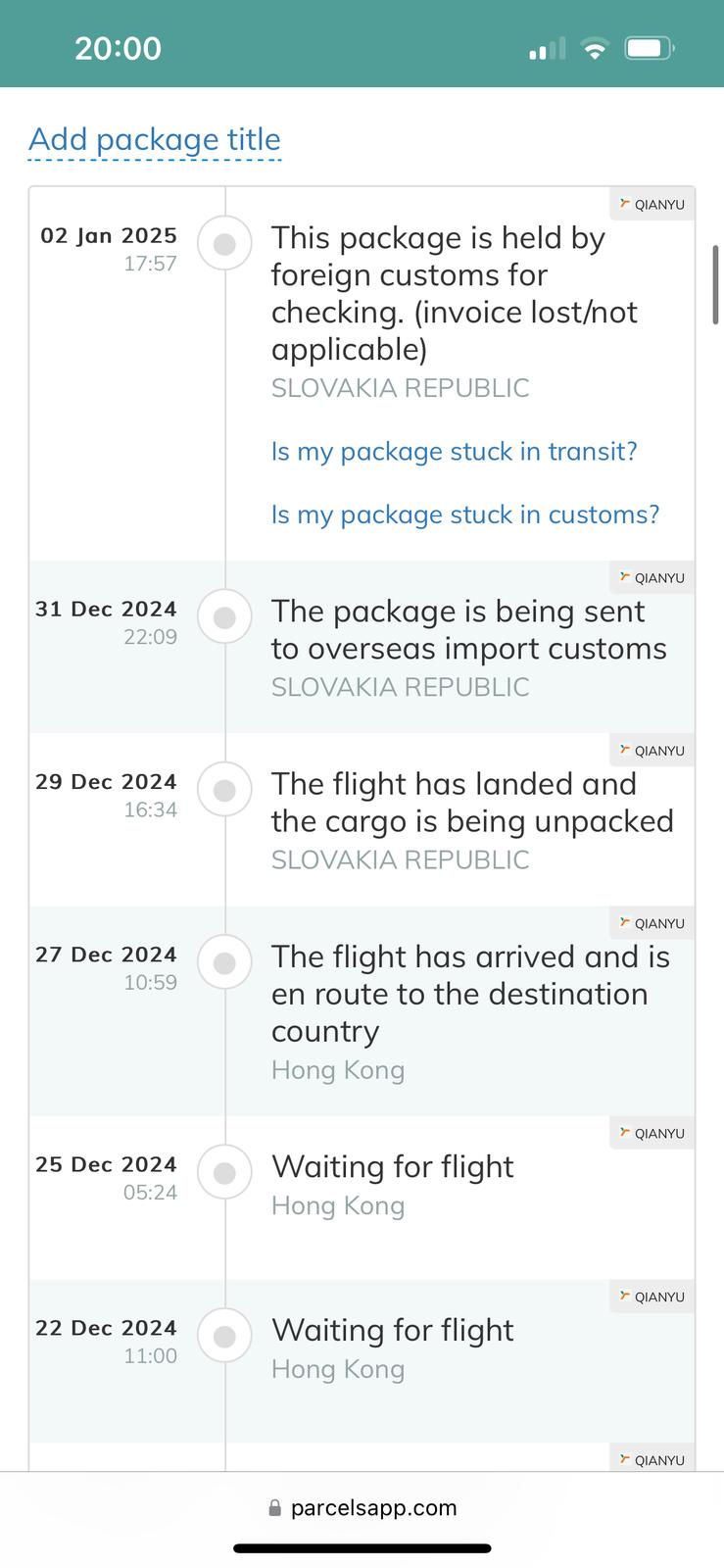
Task: Click the QIANYU carrier badge on 22 Dec entry
Action: (652, 1297)
